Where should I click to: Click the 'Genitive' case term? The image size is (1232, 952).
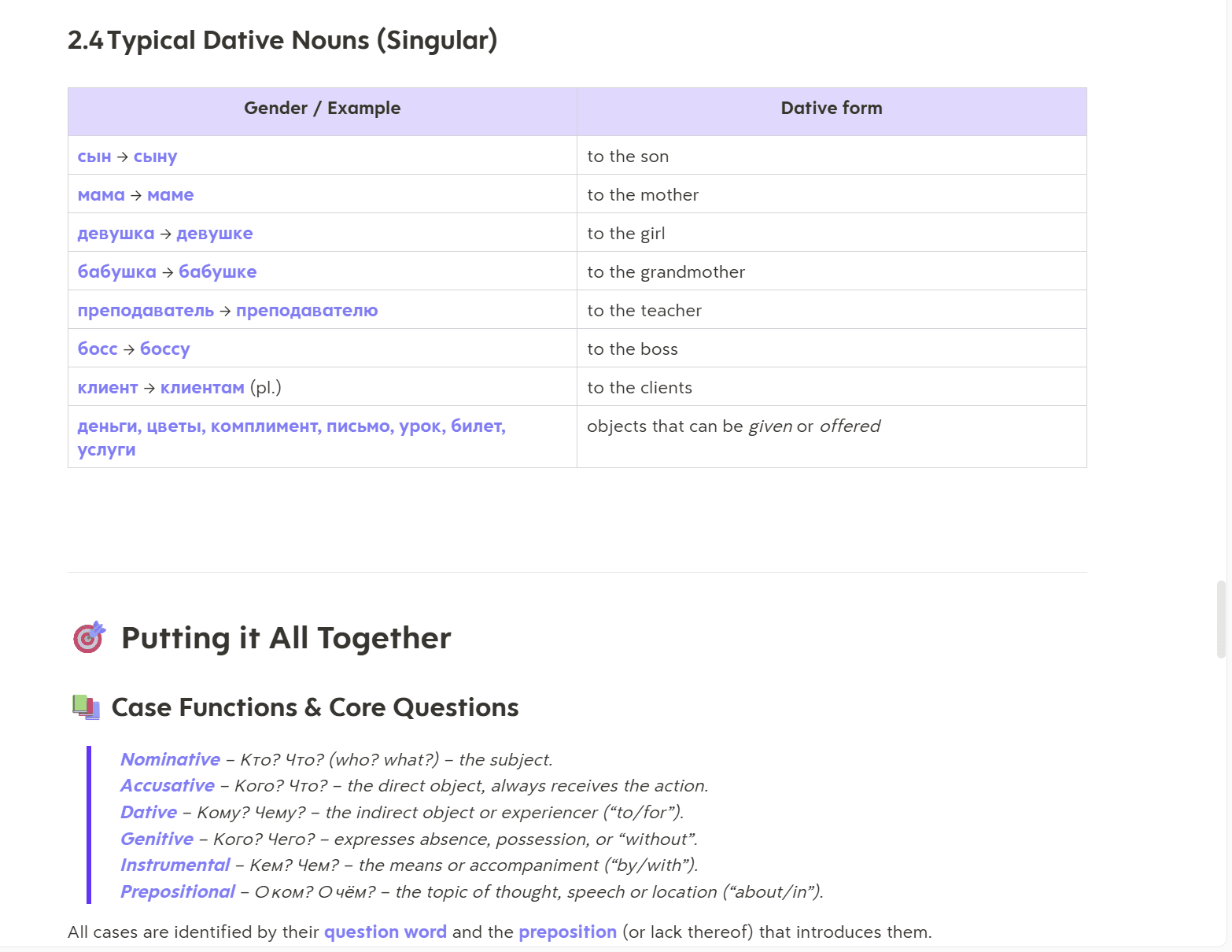[x=157, y=839]
